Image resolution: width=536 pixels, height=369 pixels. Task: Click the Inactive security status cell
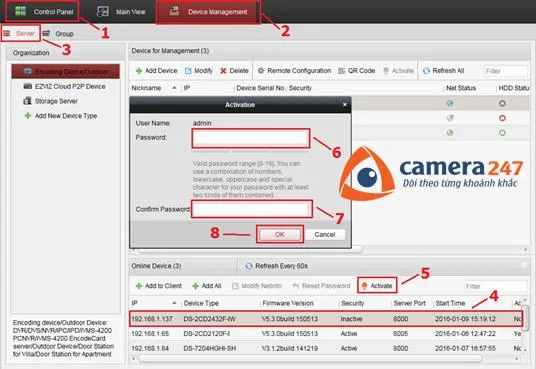[x=351, y=319]
